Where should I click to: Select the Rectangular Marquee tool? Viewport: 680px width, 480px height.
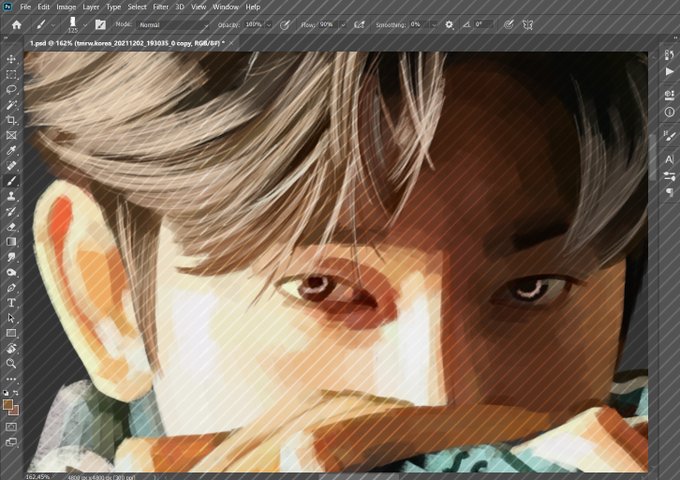point(11,74)
